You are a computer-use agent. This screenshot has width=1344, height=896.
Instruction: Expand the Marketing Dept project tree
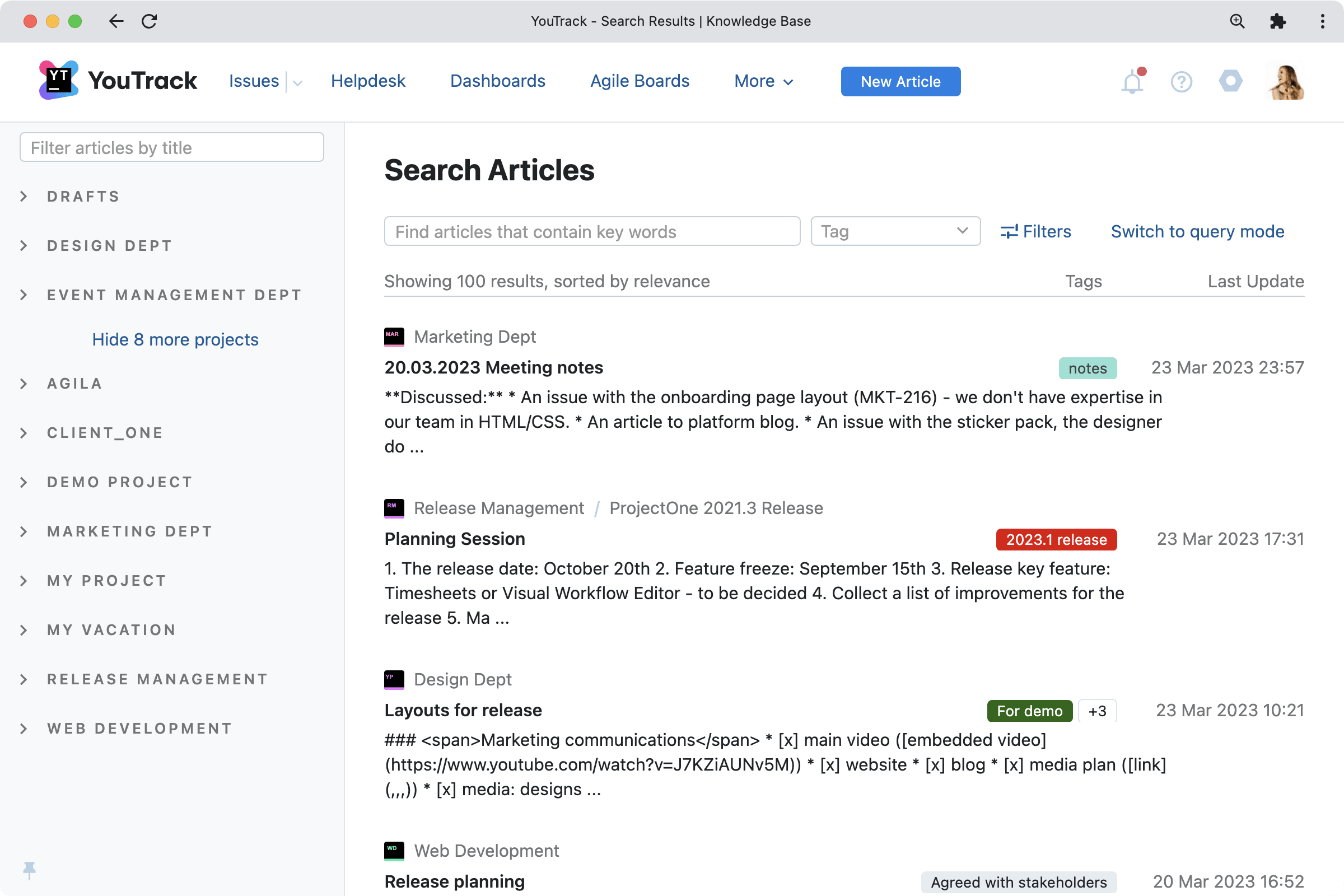point(24,531)
